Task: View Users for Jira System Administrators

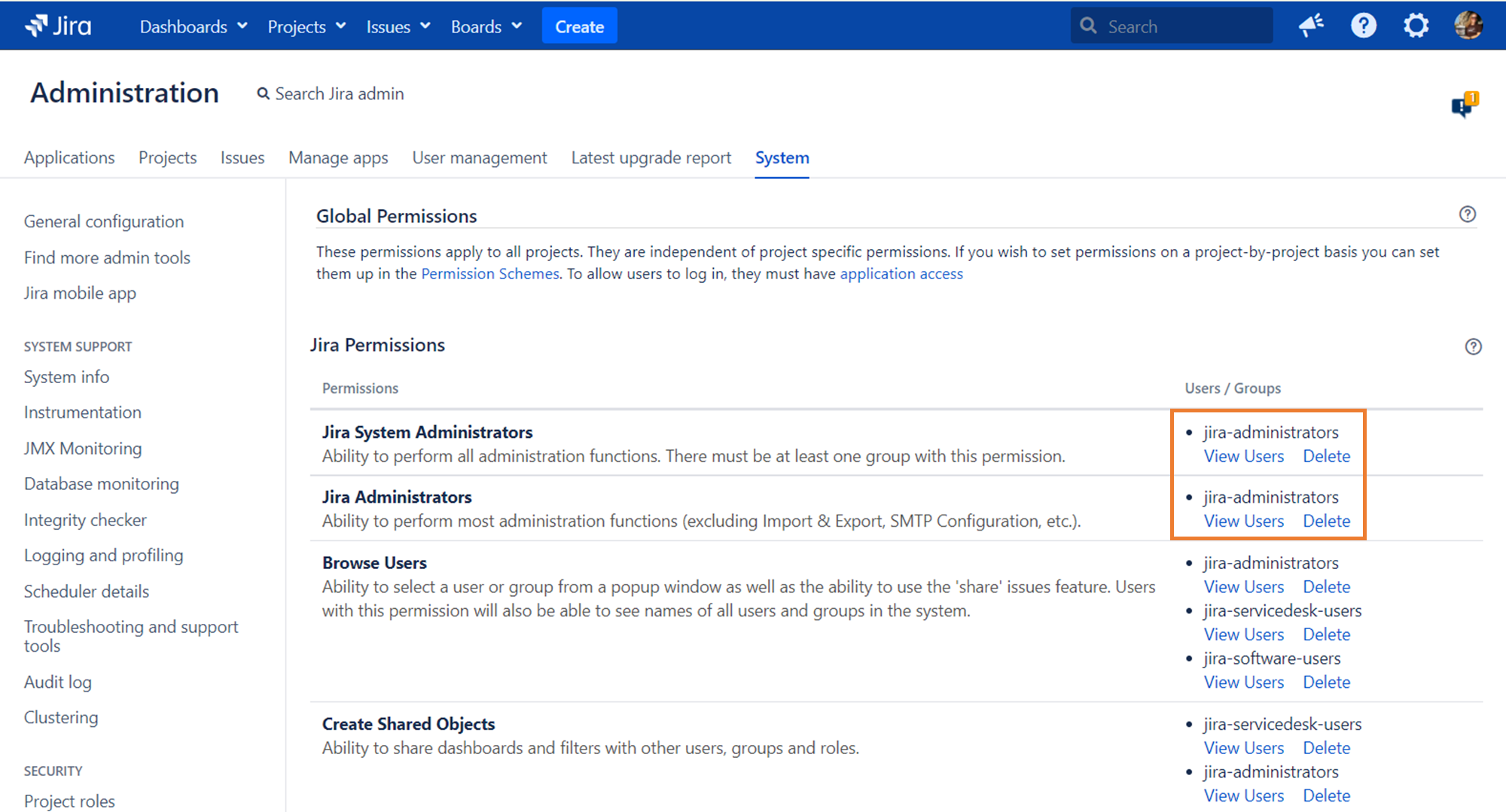Action: pyautogui.click(x=1243, y=456)
